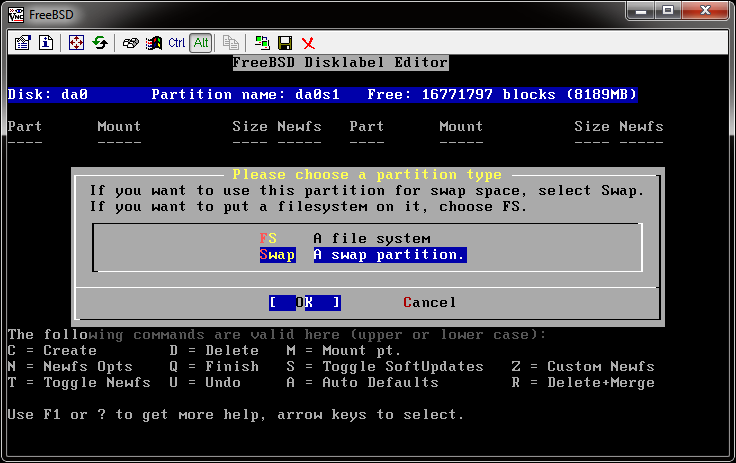Click the 'R = Delete+Merge' command text
Image resolution: width=736 pixels, height=463 pixels.
pos(583,382)
